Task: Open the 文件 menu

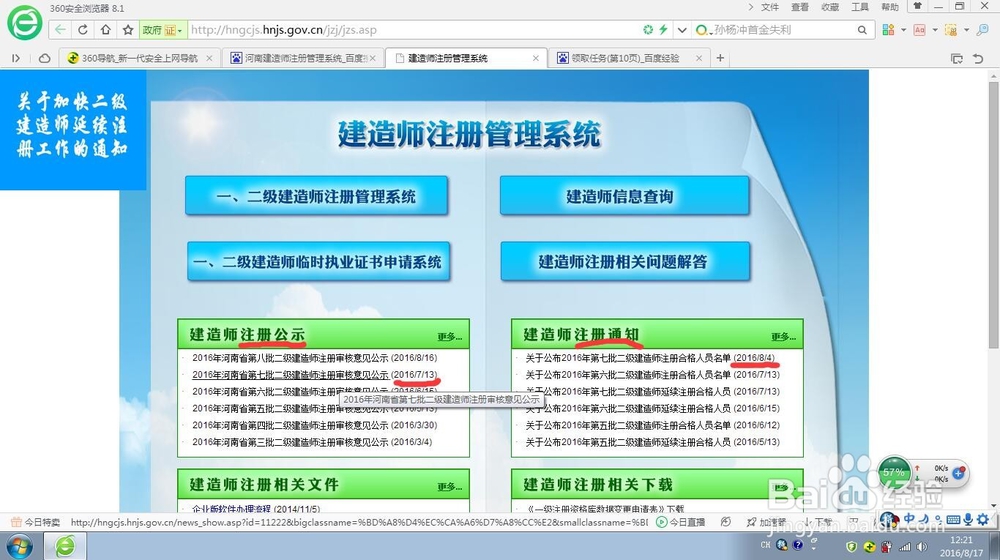Action: (770, 7)
